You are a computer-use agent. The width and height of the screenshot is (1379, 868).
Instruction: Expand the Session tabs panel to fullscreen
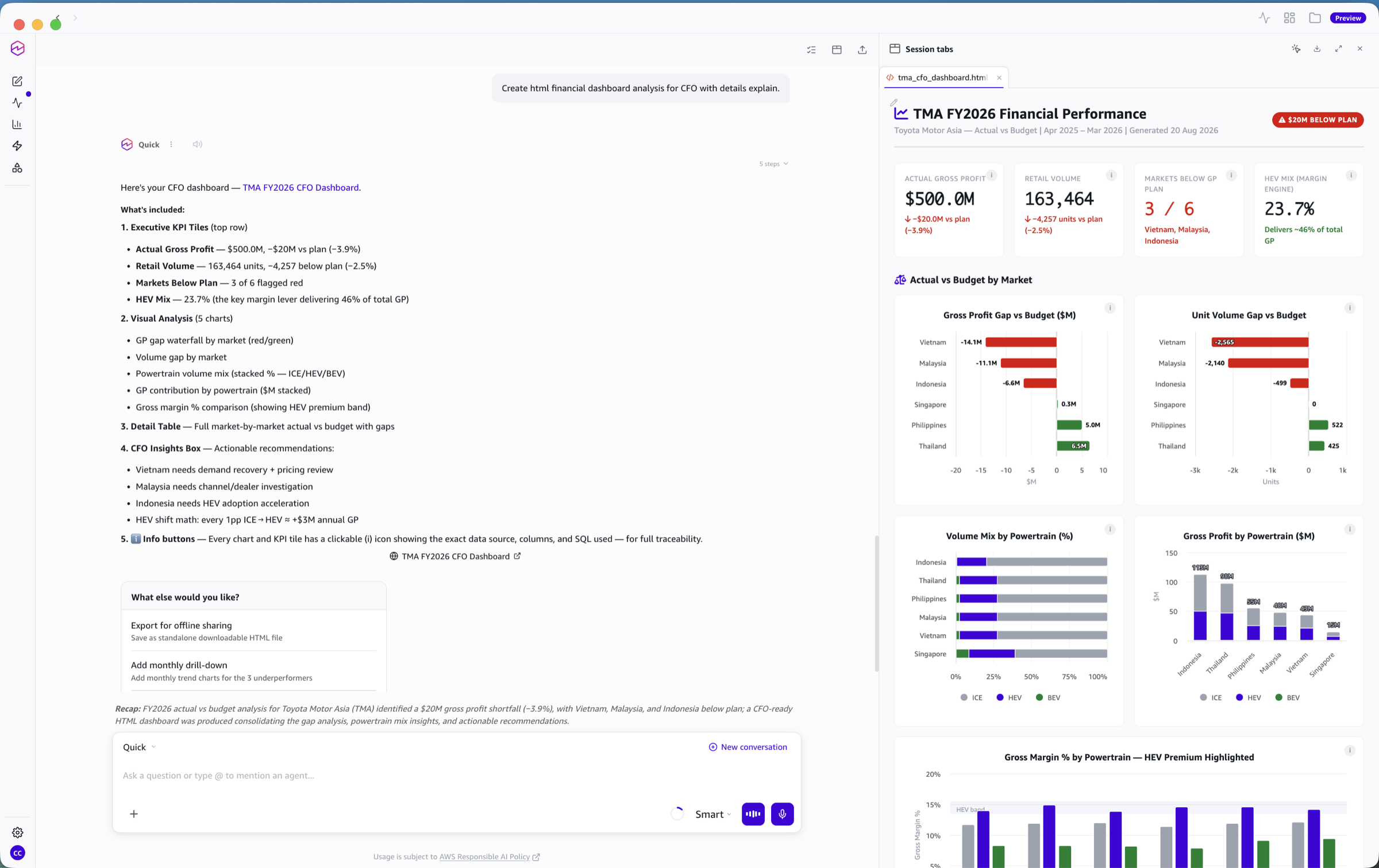coord(1338,49)
